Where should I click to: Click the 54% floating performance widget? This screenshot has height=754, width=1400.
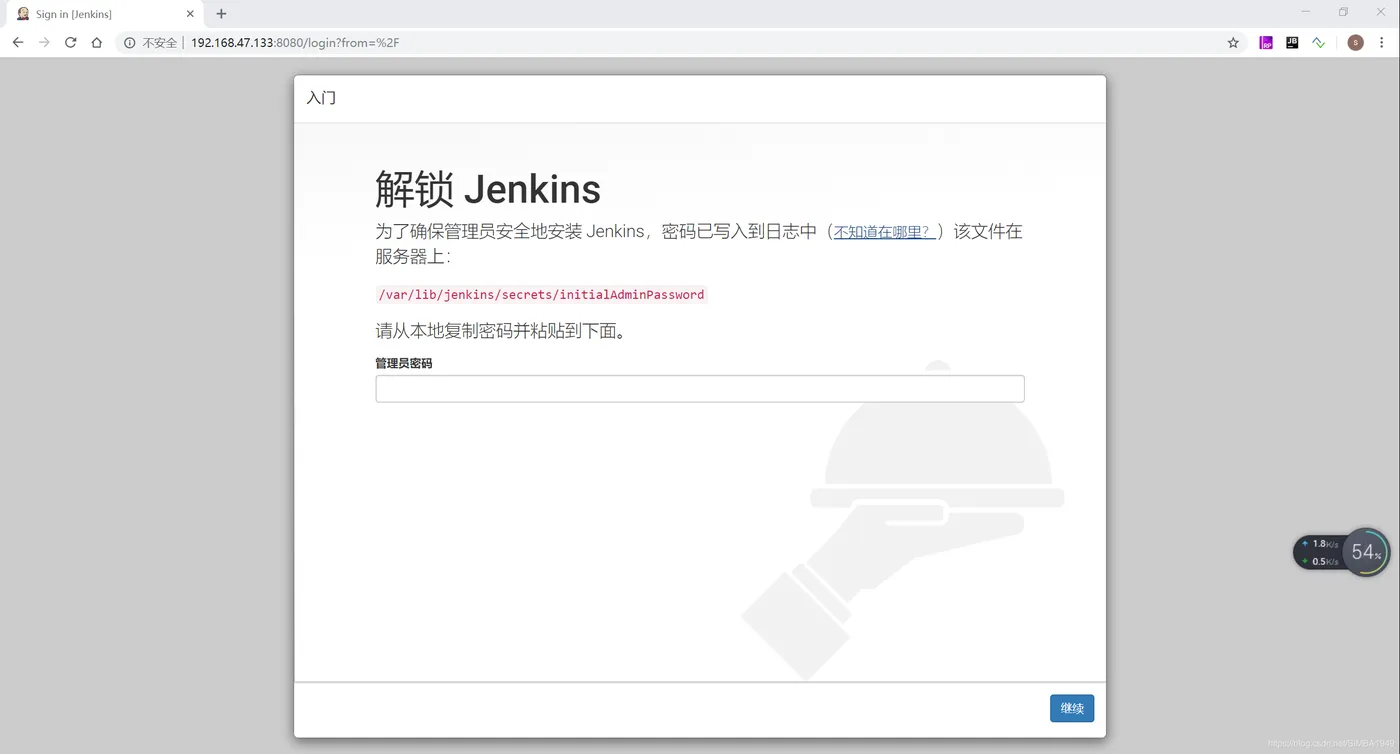pyautogui.click(x=1366, y=552)
